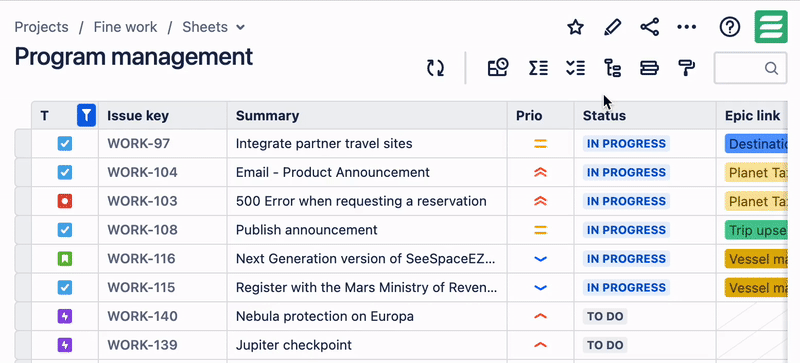
Task: Click the refresh sync icon
Action: (x=435, y=68)
